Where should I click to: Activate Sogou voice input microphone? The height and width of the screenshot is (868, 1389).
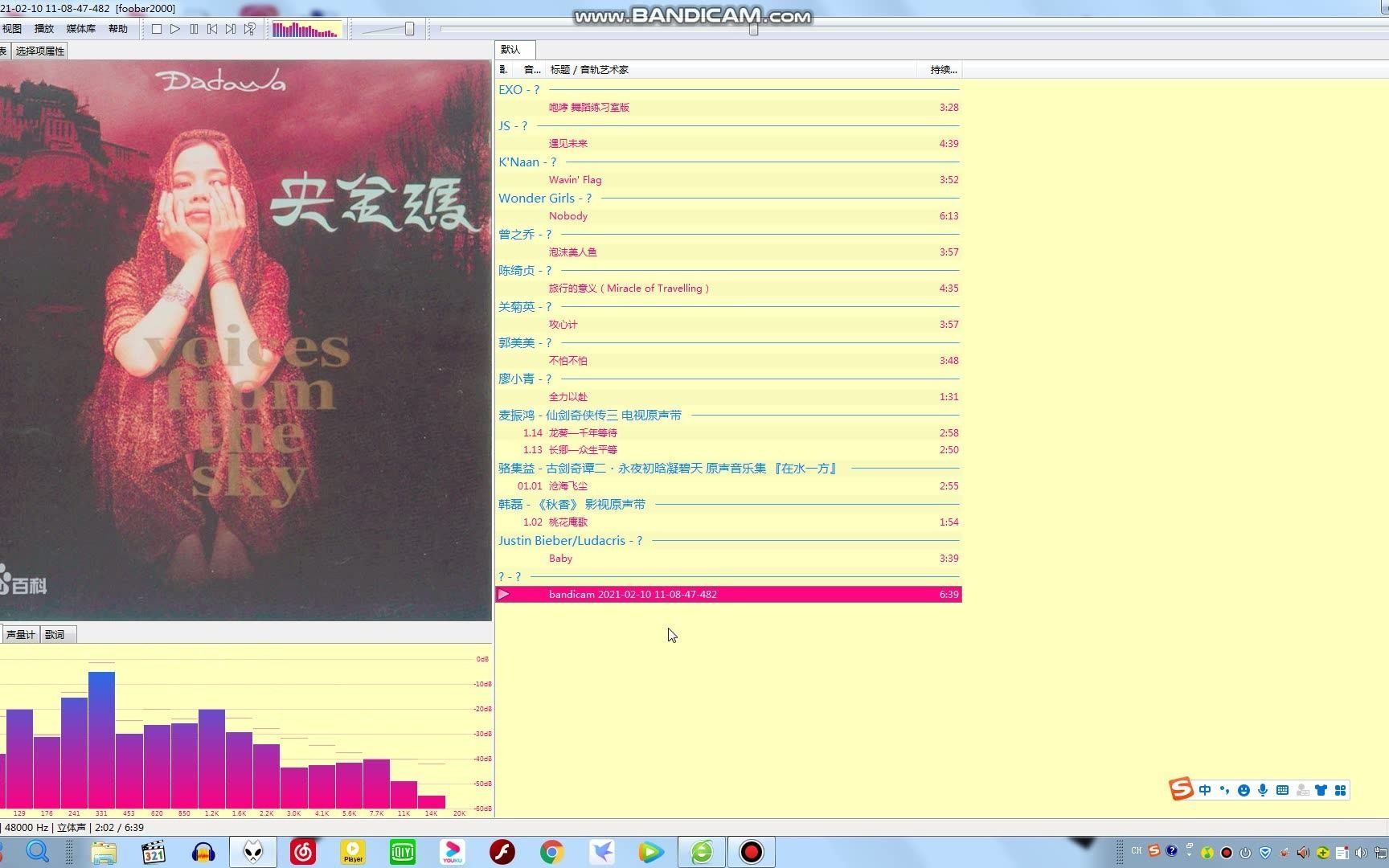pos(1263,790)
